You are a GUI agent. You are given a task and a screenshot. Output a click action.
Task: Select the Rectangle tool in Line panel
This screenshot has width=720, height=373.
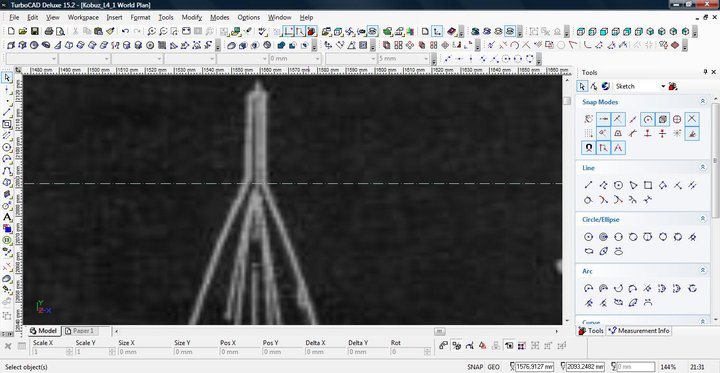647,186
